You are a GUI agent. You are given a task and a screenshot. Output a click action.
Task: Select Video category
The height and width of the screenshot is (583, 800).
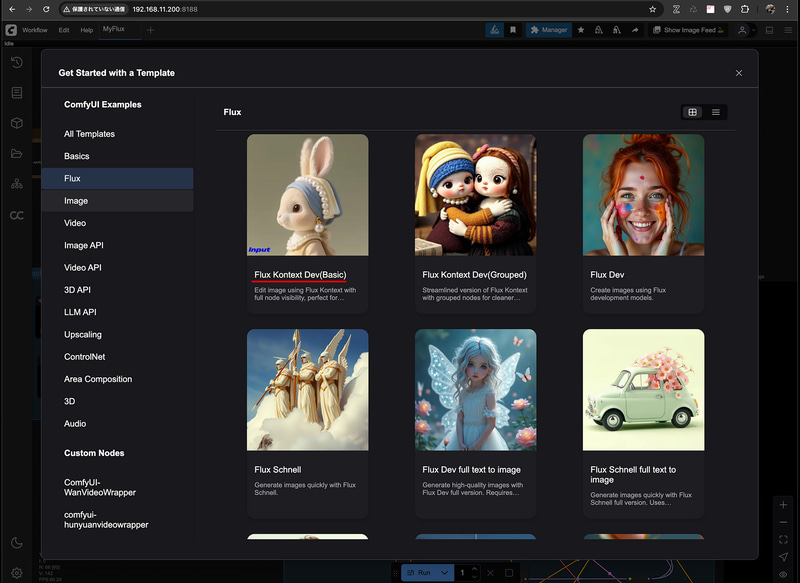pyautogui.click(x=117, y=223)
